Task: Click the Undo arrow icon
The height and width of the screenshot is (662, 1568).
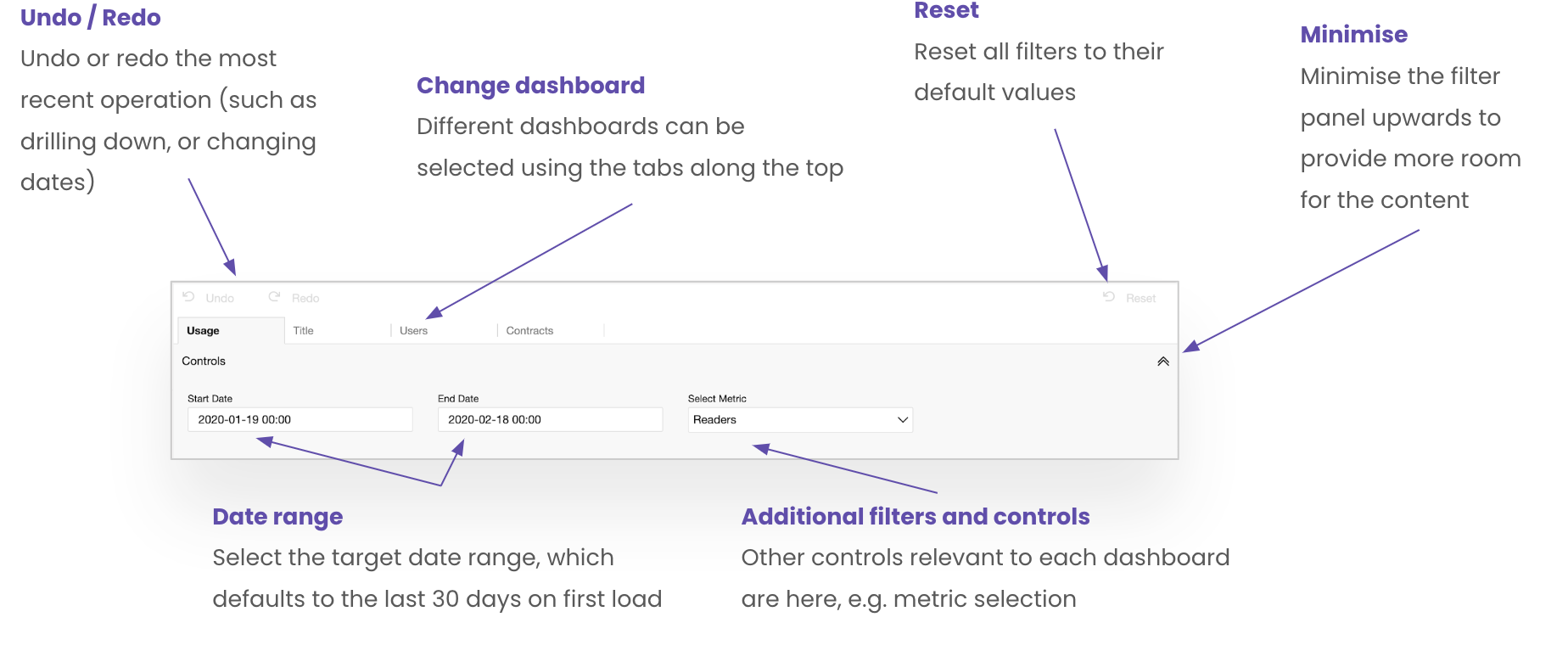Action: (188, 297)
